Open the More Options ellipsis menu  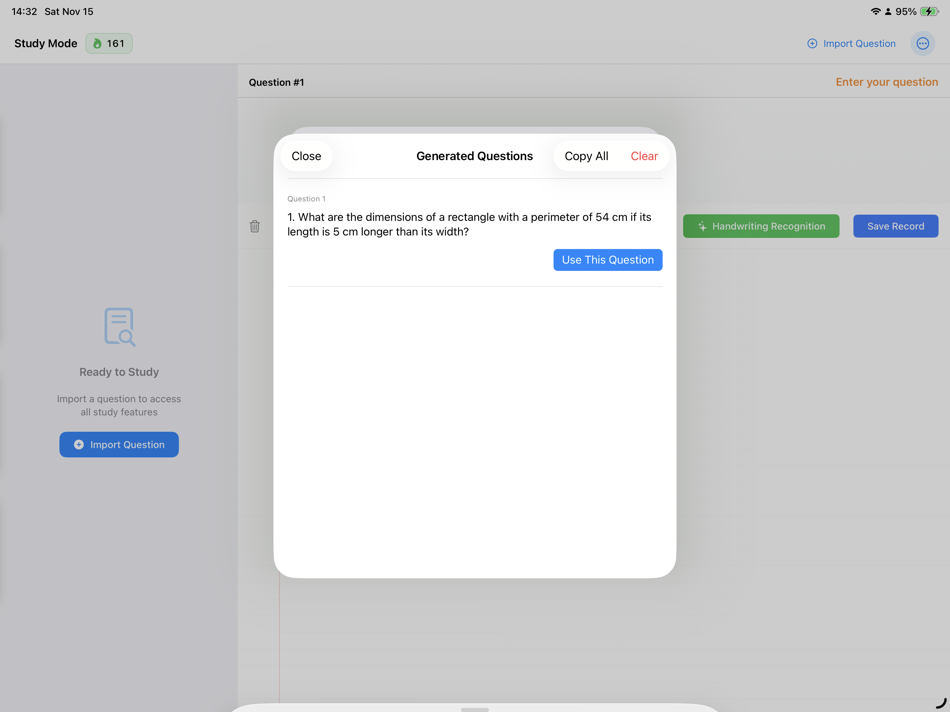[x=922, y=43]
